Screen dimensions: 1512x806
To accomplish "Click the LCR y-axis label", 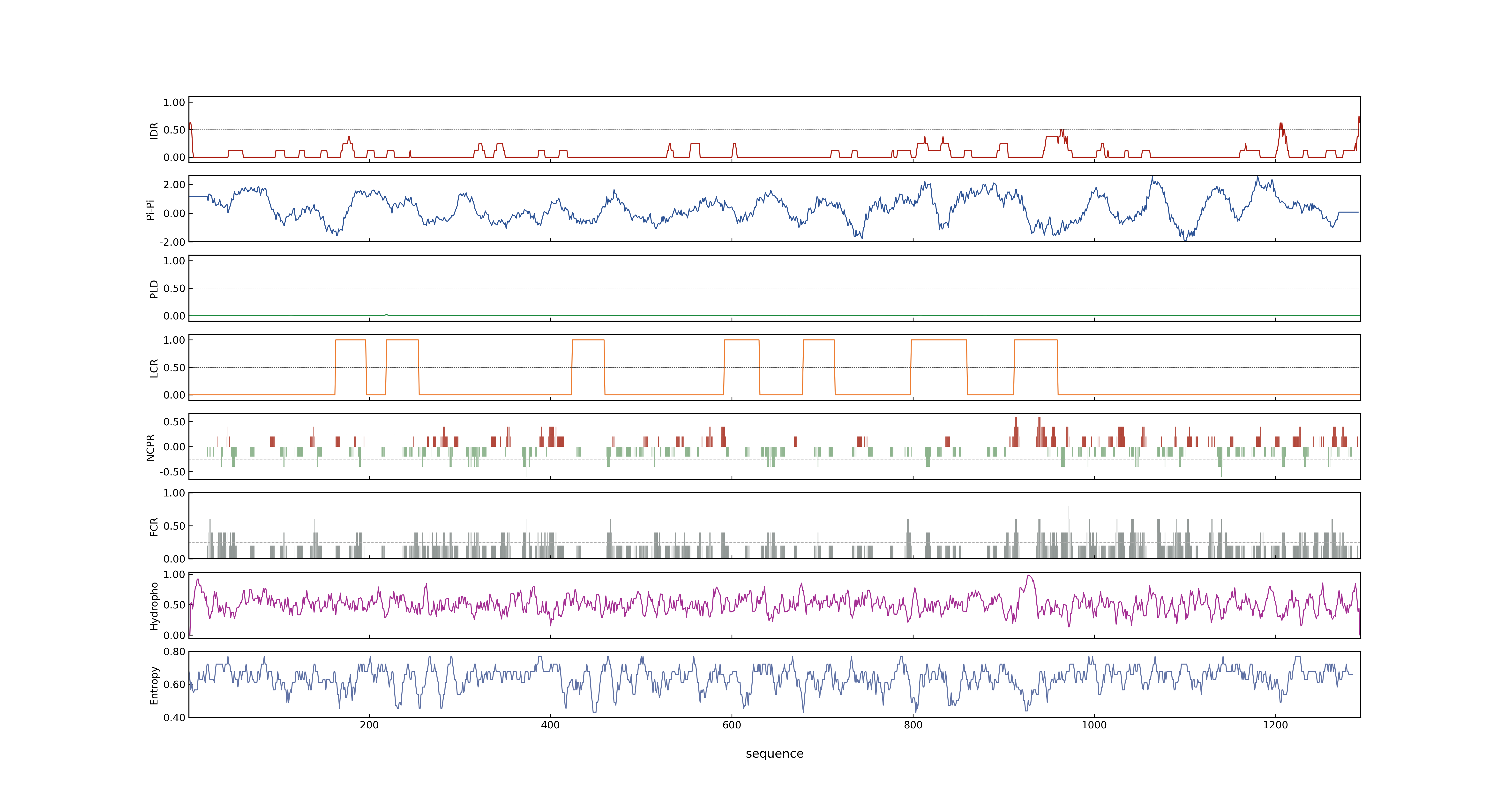I will (x=154, y=368).
